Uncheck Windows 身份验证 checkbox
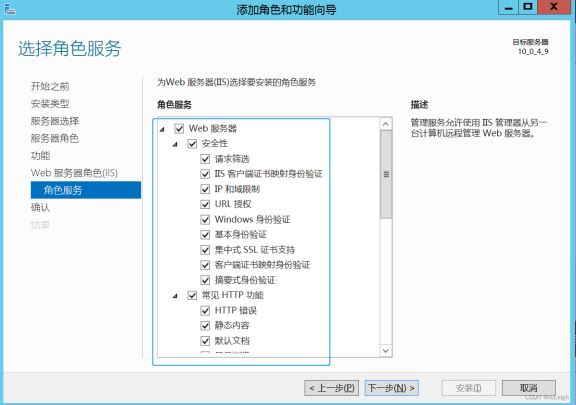Screen dimensions: 576x405 pyautogui.click(x=205, y=220)
